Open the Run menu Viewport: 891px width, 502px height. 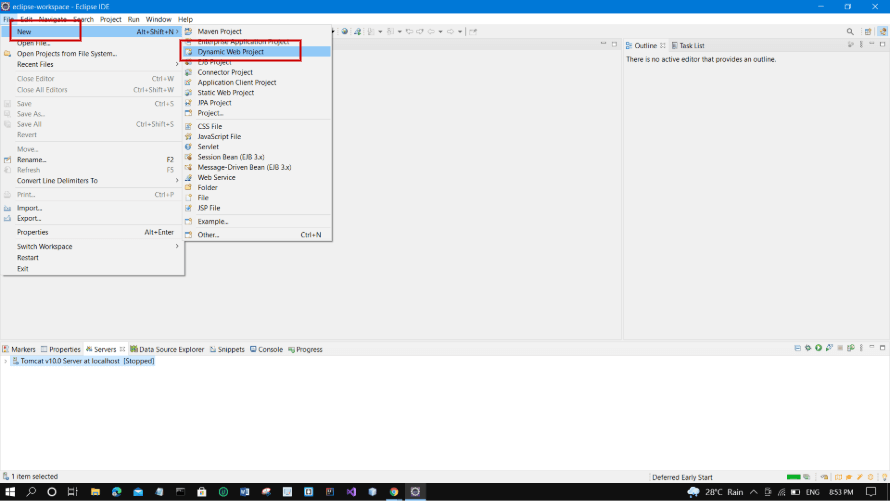[134, 19]
